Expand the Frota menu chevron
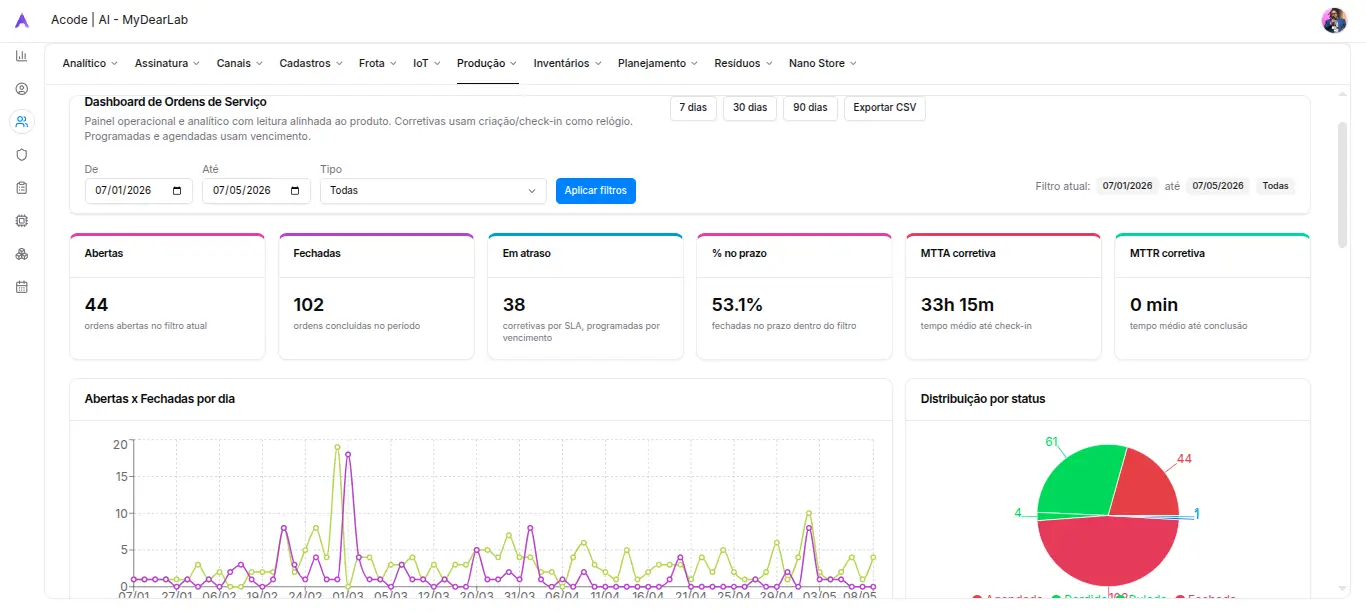The width and height of the screenshot is (1366, 612). coord(393,63)
